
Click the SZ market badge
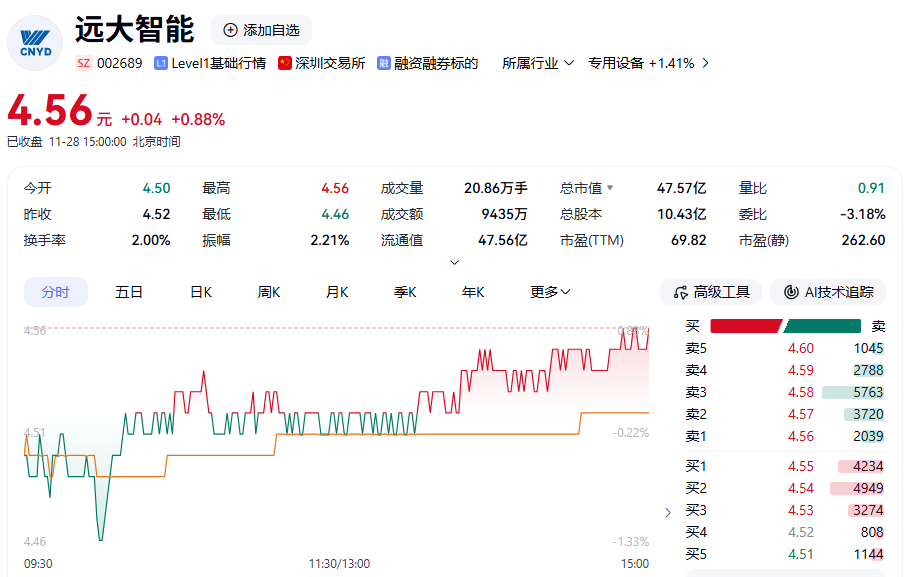point(83,63)
